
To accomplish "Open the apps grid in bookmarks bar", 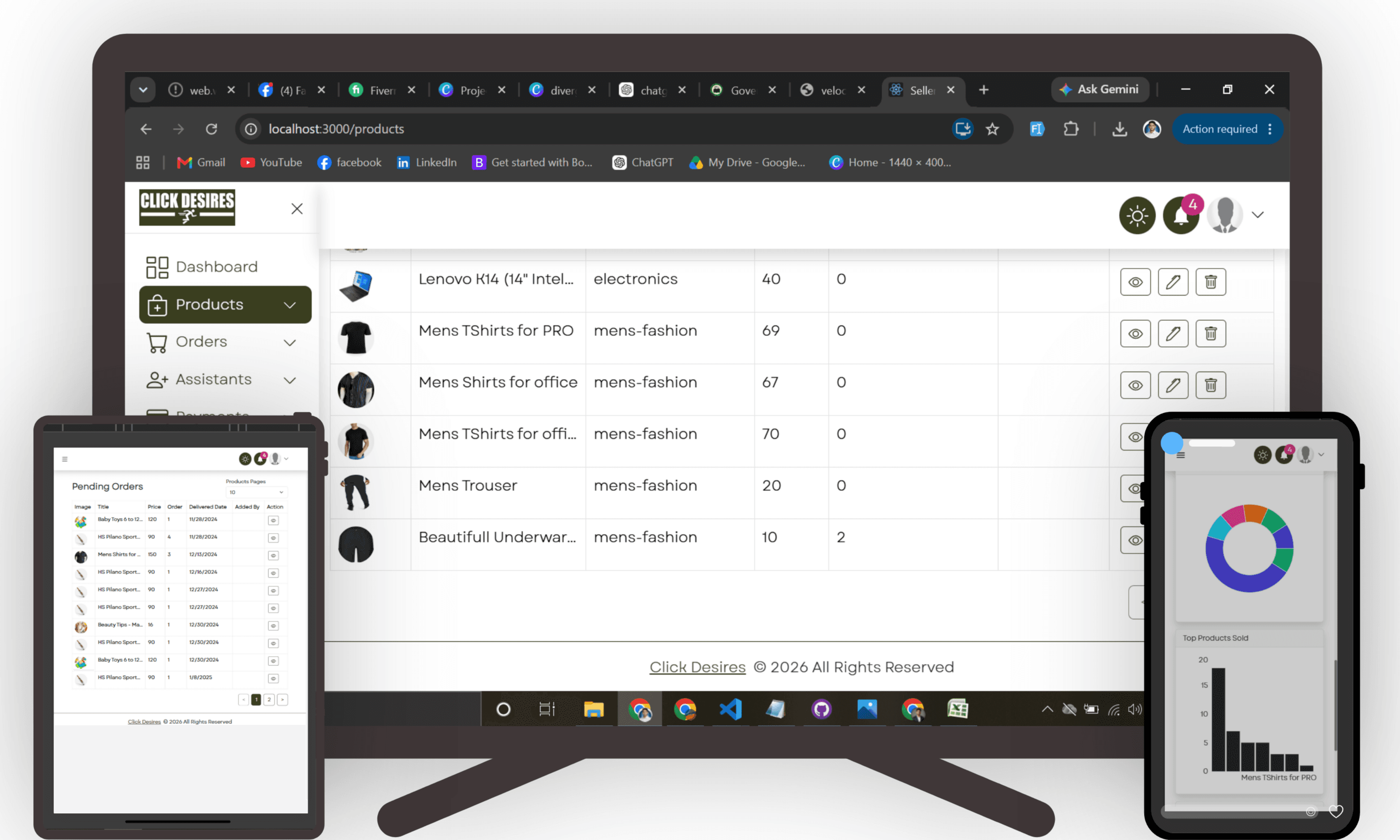I will (142, 163).
